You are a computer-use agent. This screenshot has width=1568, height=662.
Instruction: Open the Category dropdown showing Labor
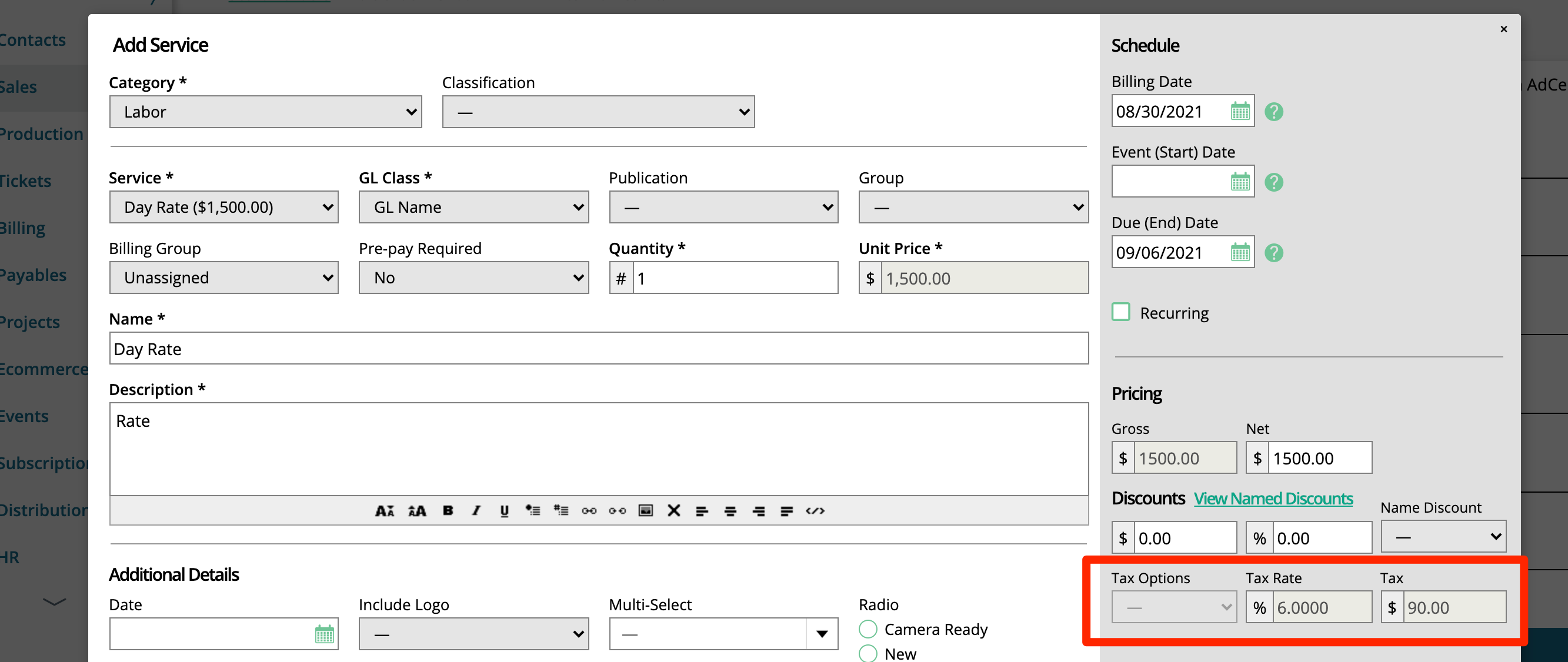[x=265, y=112]
